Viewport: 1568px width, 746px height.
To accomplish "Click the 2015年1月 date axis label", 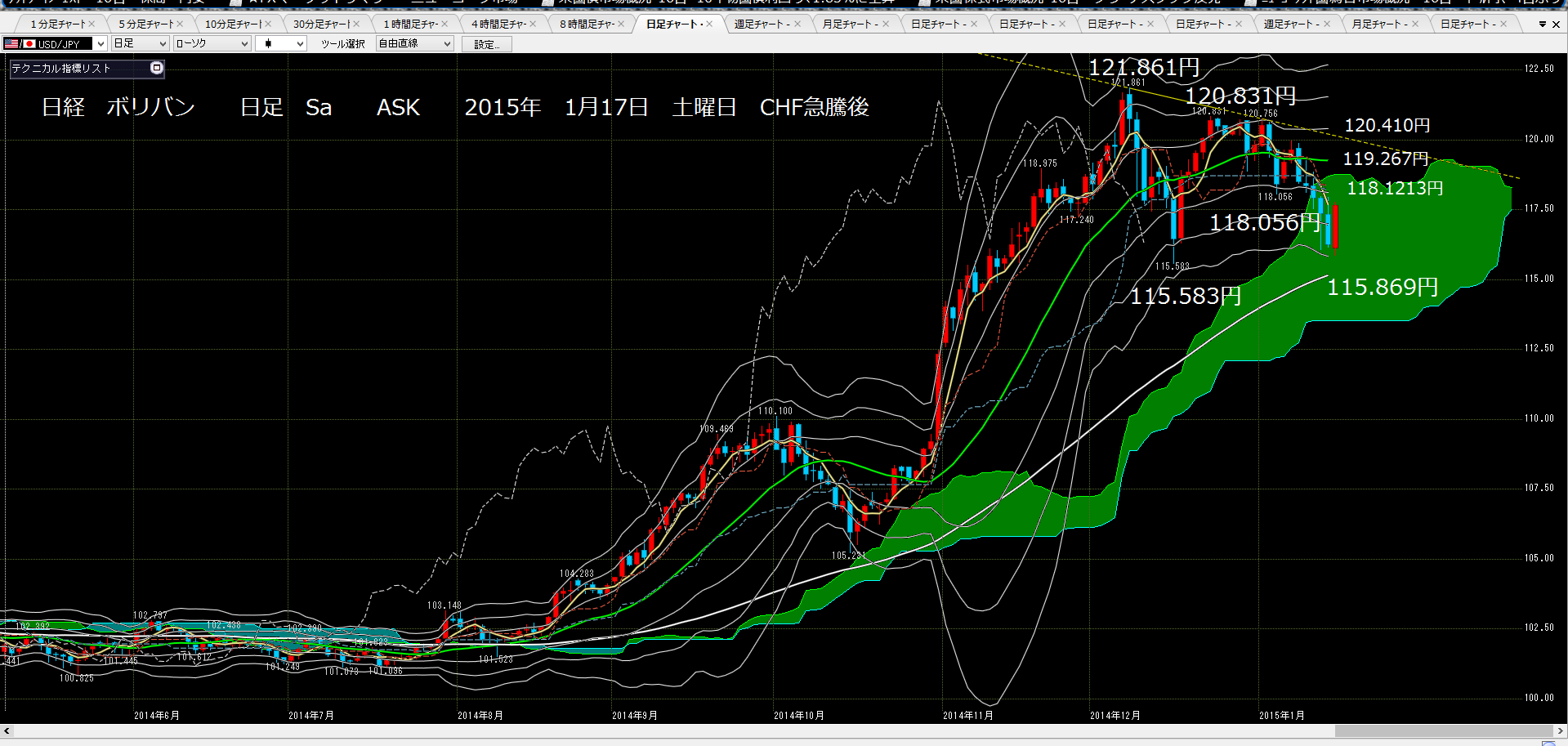I will pyautogui.click(x=1282, y=716).
